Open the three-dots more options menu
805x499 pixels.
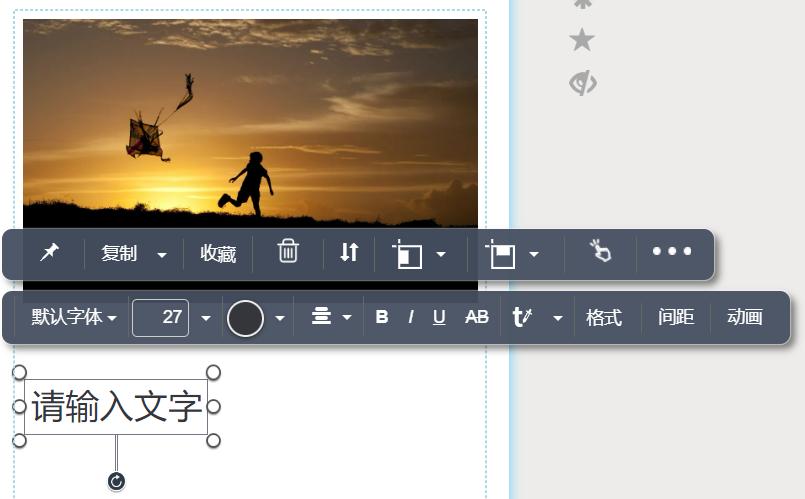(672, 251)
